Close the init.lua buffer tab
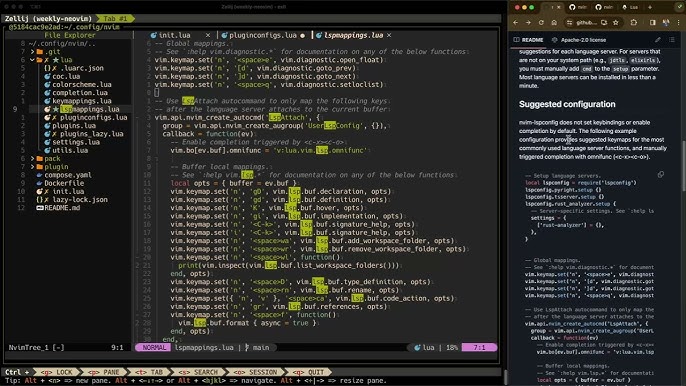 pos(208,35)
